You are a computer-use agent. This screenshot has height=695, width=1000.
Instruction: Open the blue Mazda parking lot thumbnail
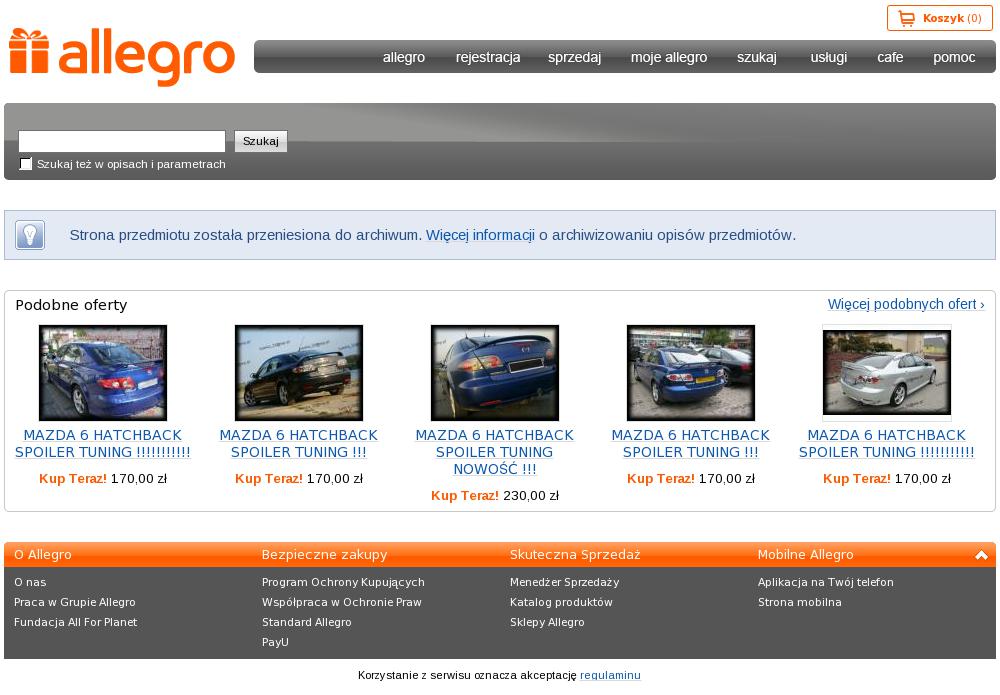click(x=691, y=373)
